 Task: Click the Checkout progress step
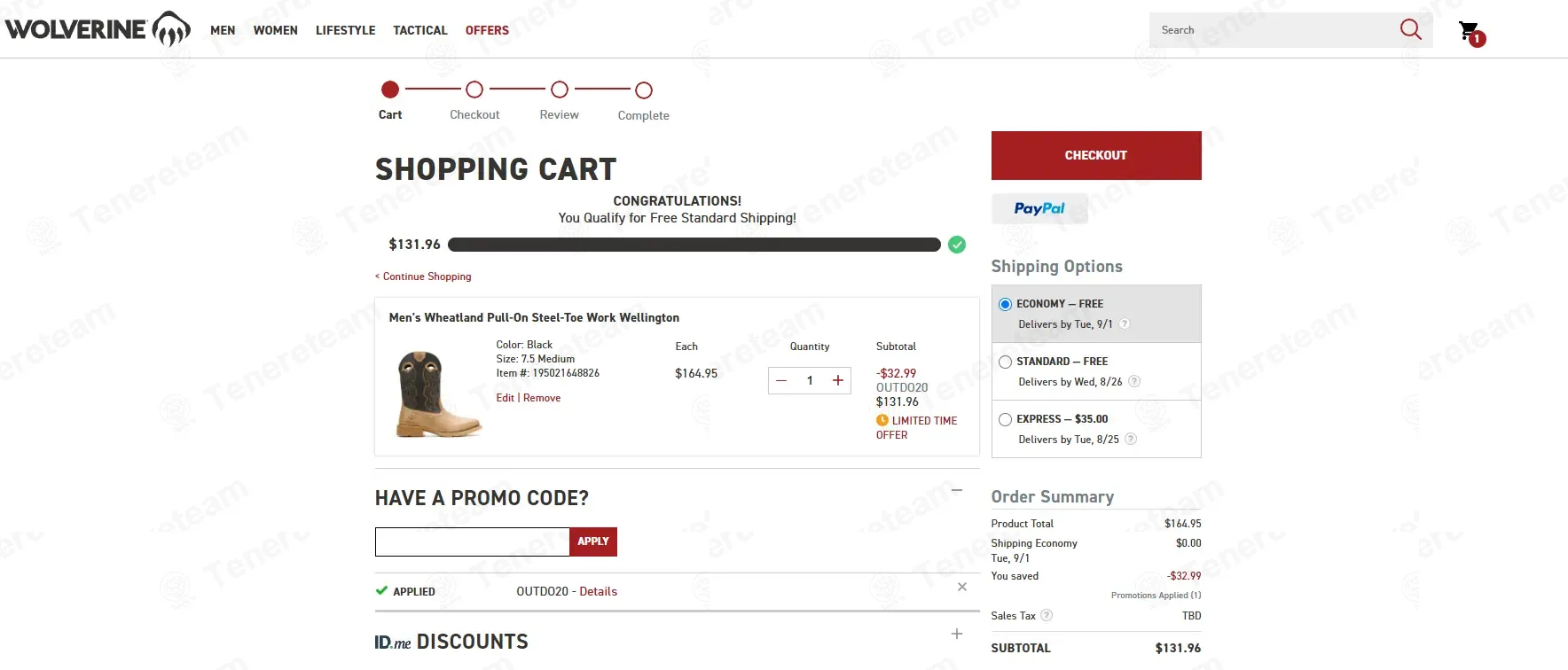474,100
